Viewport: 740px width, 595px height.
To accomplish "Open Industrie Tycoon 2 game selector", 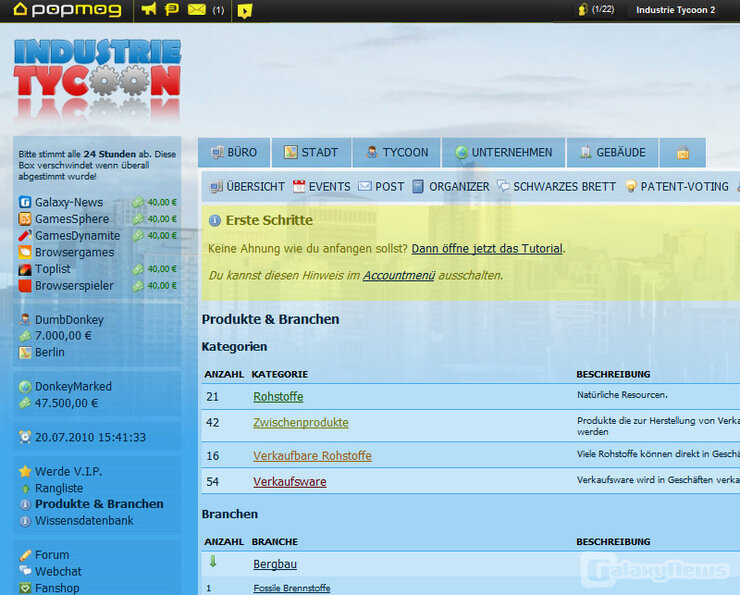I will tap(675, 10).
